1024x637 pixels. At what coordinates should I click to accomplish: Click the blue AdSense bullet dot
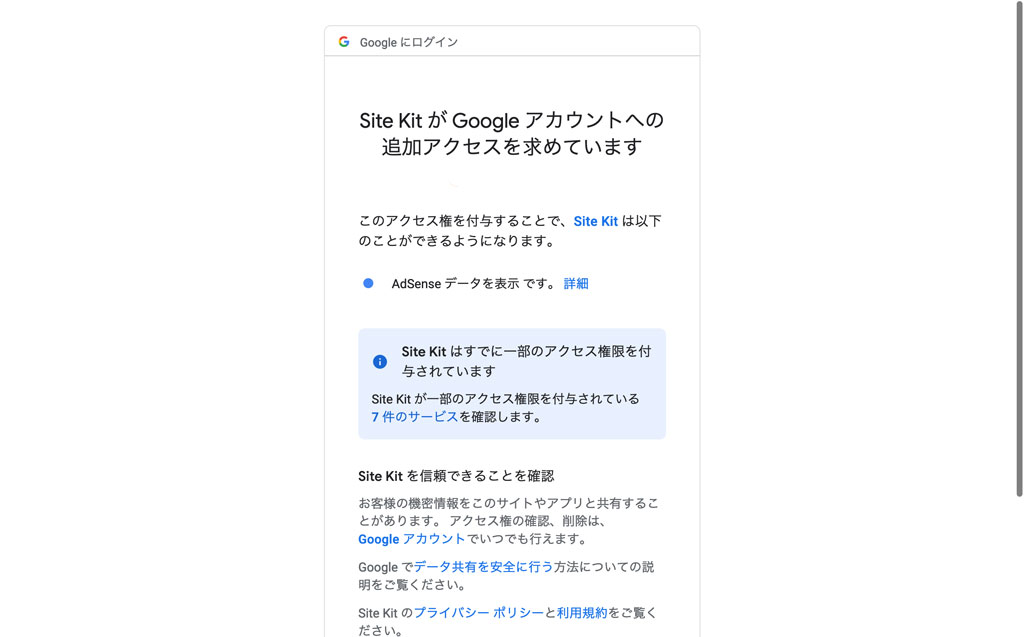(x=368, y=283)
